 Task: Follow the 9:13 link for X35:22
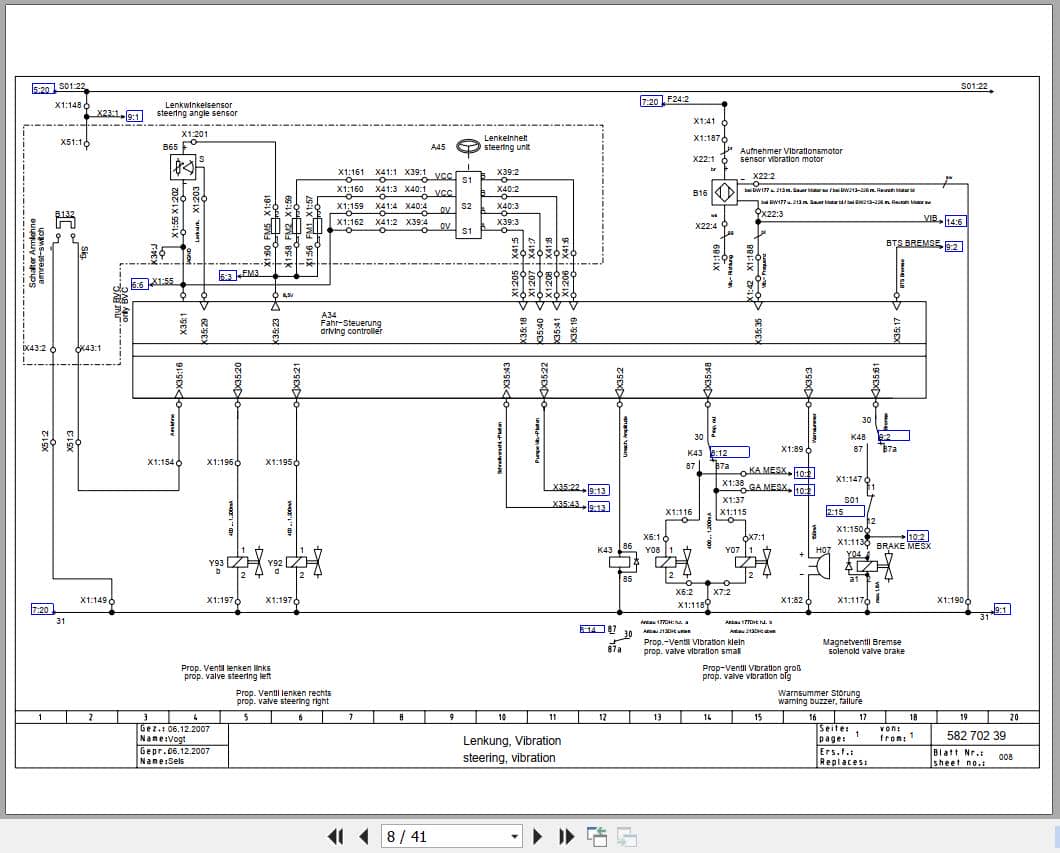coord(598,490)
